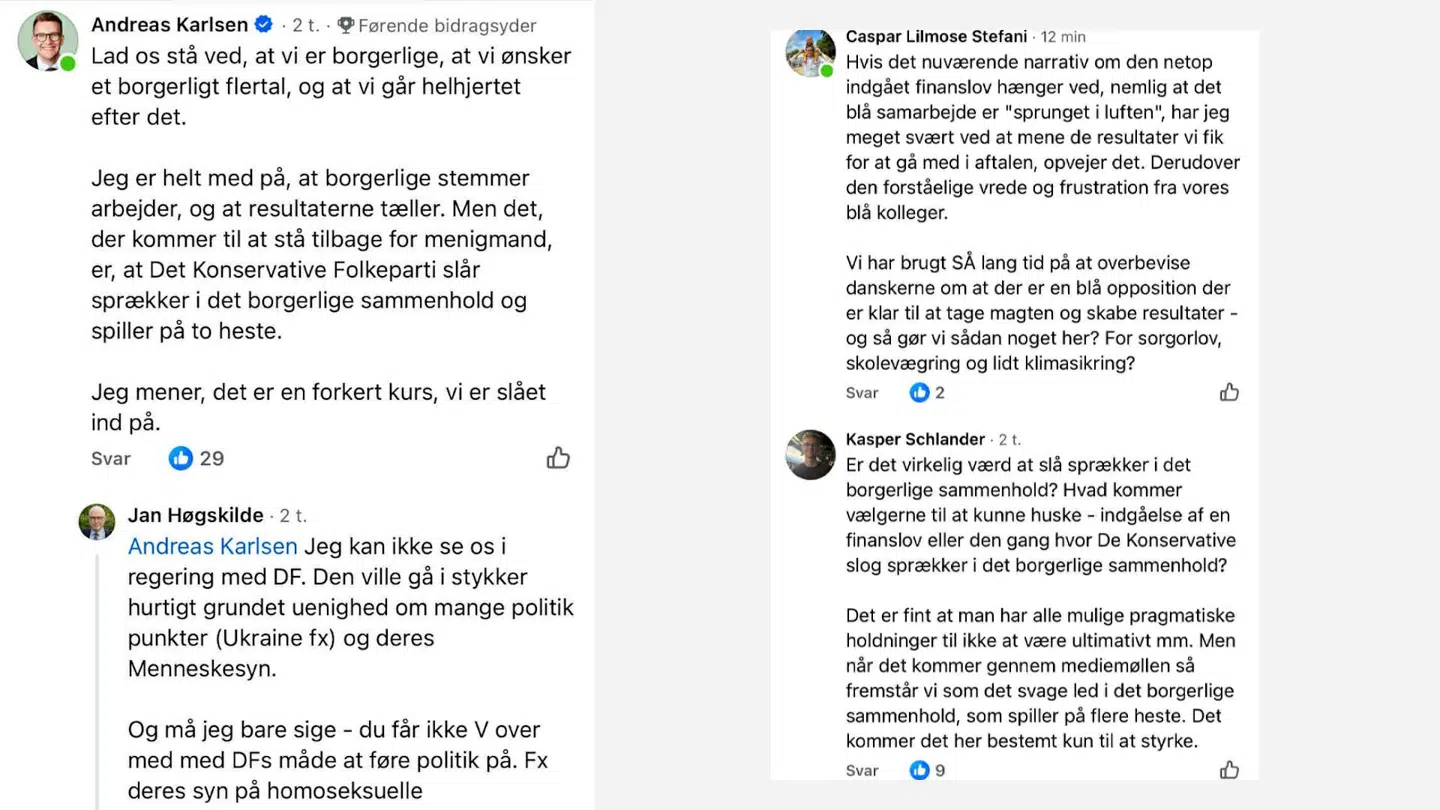The height and width of the screenshot is (810, 1440).
Task: Open reactions by clicking the blue like badge beside 29
Action: pos(181,457)
